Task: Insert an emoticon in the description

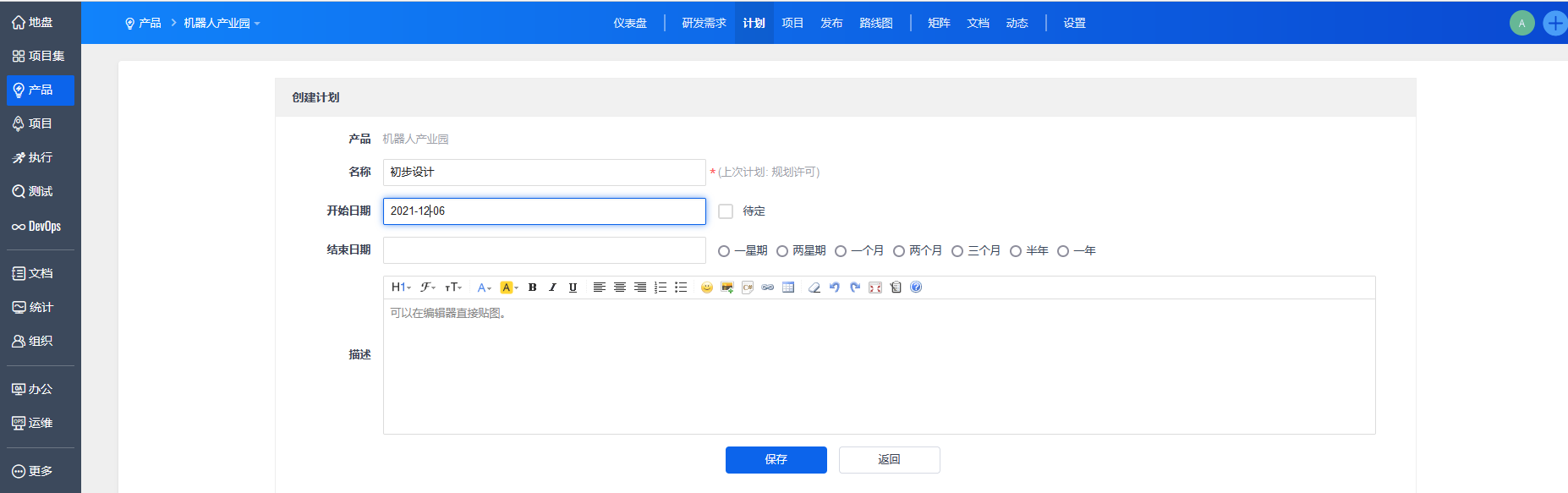Action: coord(706,288)
